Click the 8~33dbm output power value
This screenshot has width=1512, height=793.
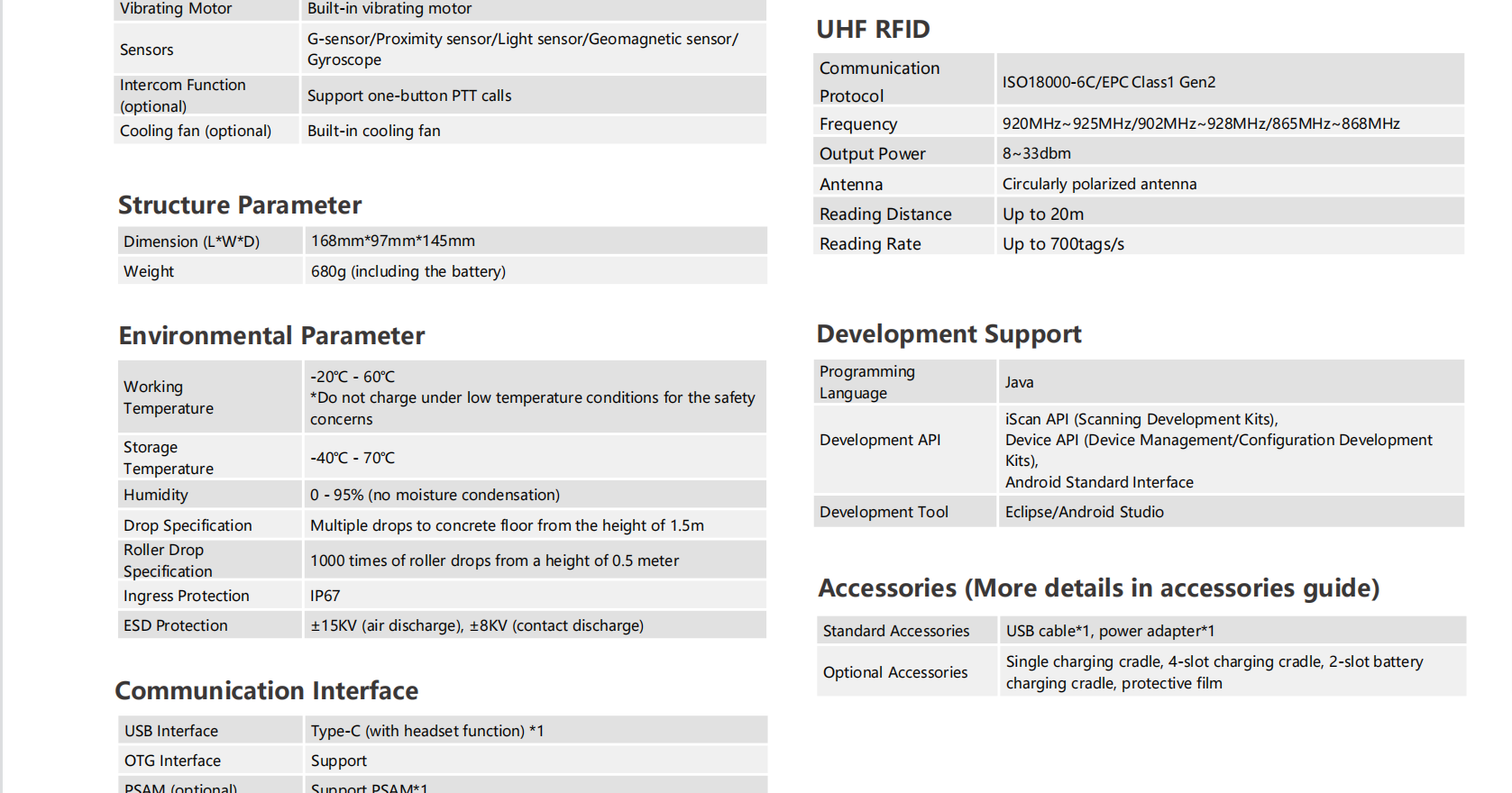[1037, 153]
